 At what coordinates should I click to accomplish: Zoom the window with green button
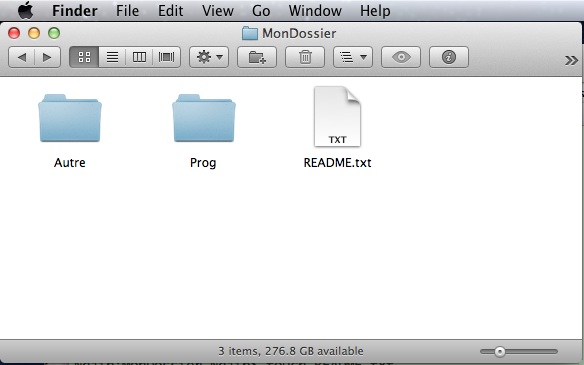[x=54, y=33]
